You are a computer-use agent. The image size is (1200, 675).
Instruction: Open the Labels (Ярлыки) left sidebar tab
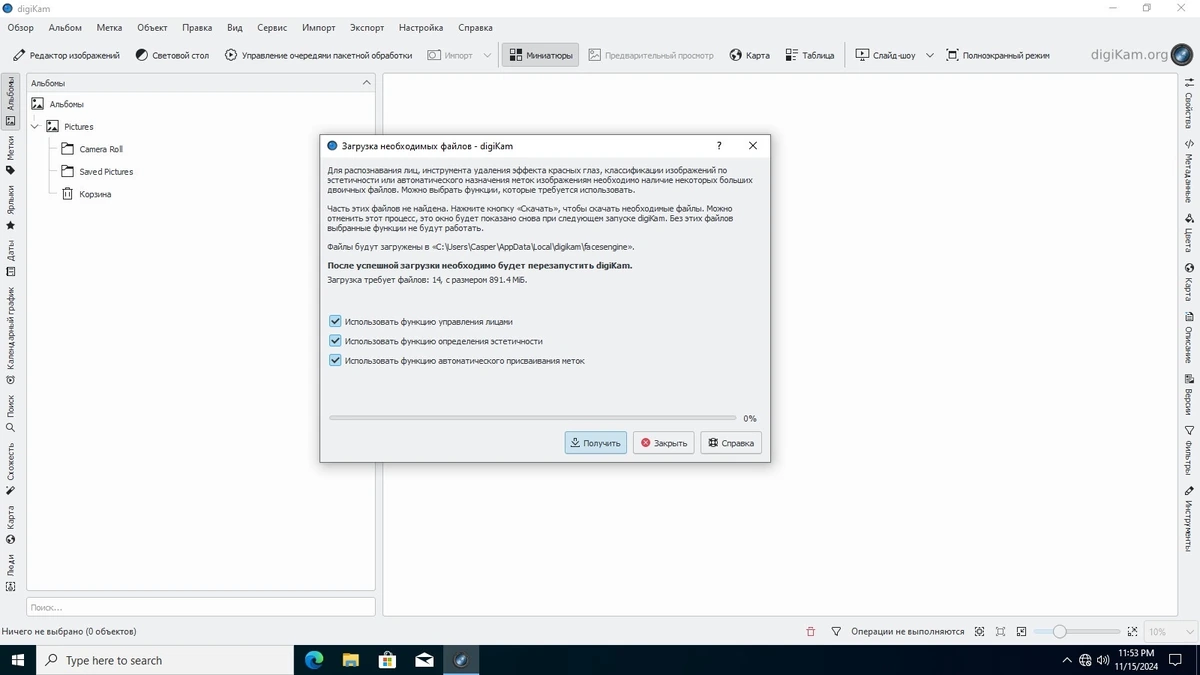point(11,207)
